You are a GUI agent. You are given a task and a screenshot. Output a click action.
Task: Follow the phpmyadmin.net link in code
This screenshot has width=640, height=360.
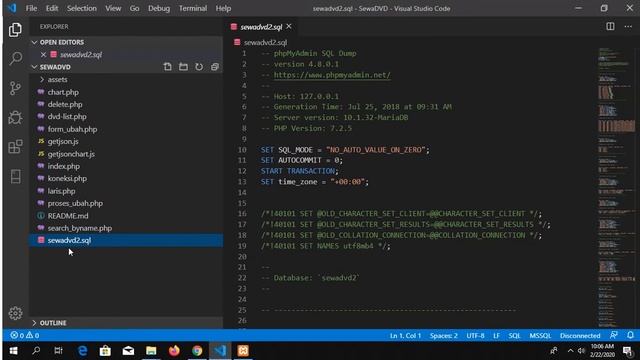332,75
